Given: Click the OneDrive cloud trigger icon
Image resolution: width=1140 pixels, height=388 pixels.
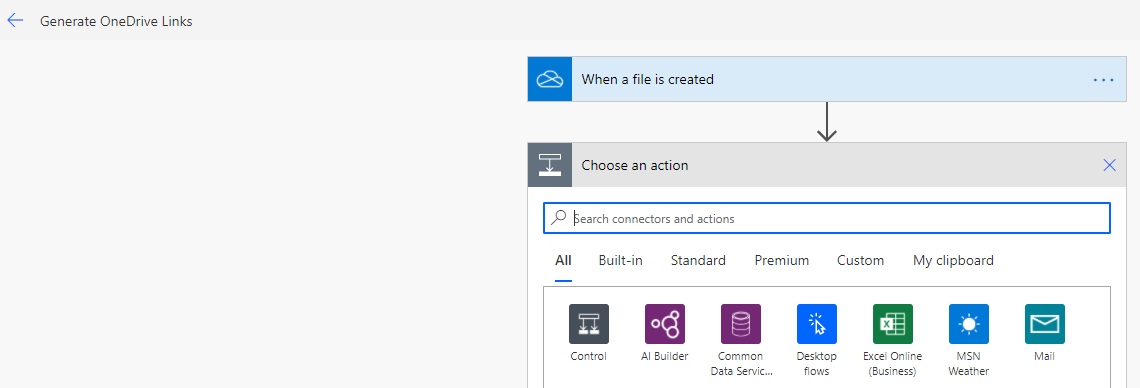Looking at the screenshot, I should 550,79.
